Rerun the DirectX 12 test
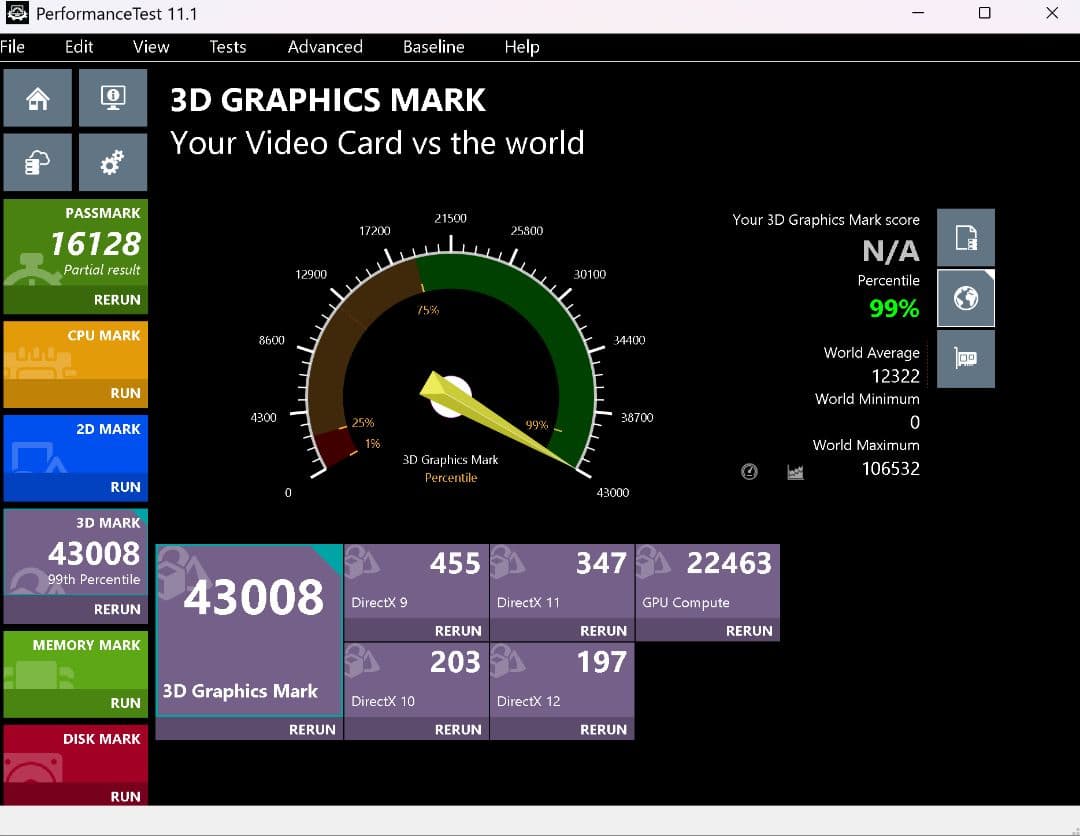 tap(603, 730)
